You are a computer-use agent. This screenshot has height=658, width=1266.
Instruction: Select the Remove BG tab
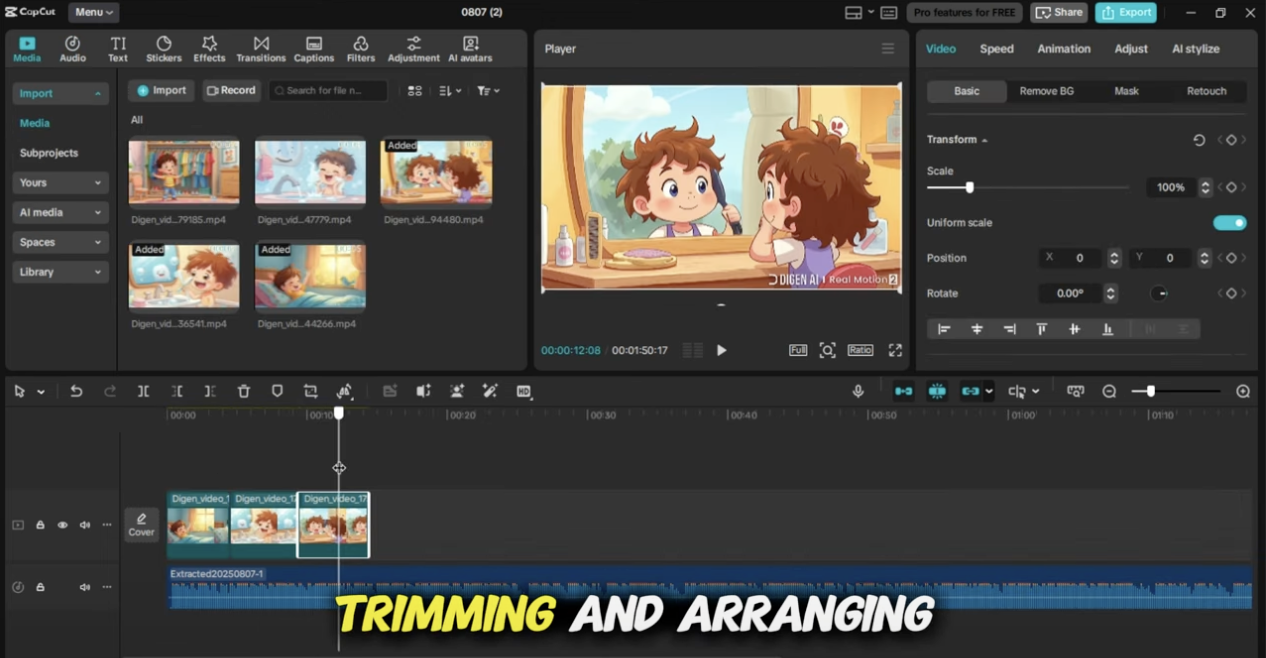1046,91
